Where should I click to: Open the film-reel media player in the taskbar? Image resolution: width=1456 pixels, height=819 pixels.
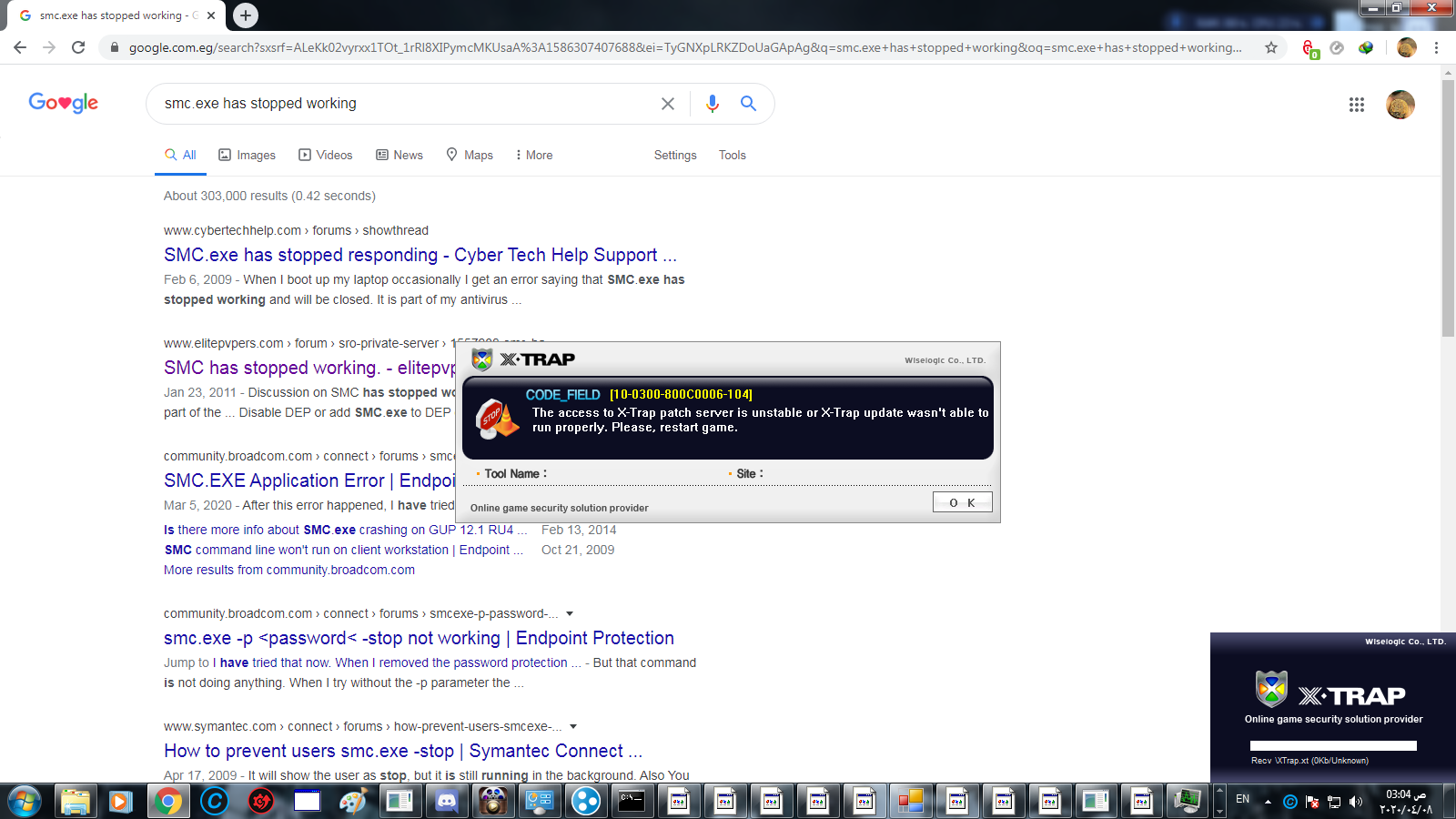click(x=492, y=802)
